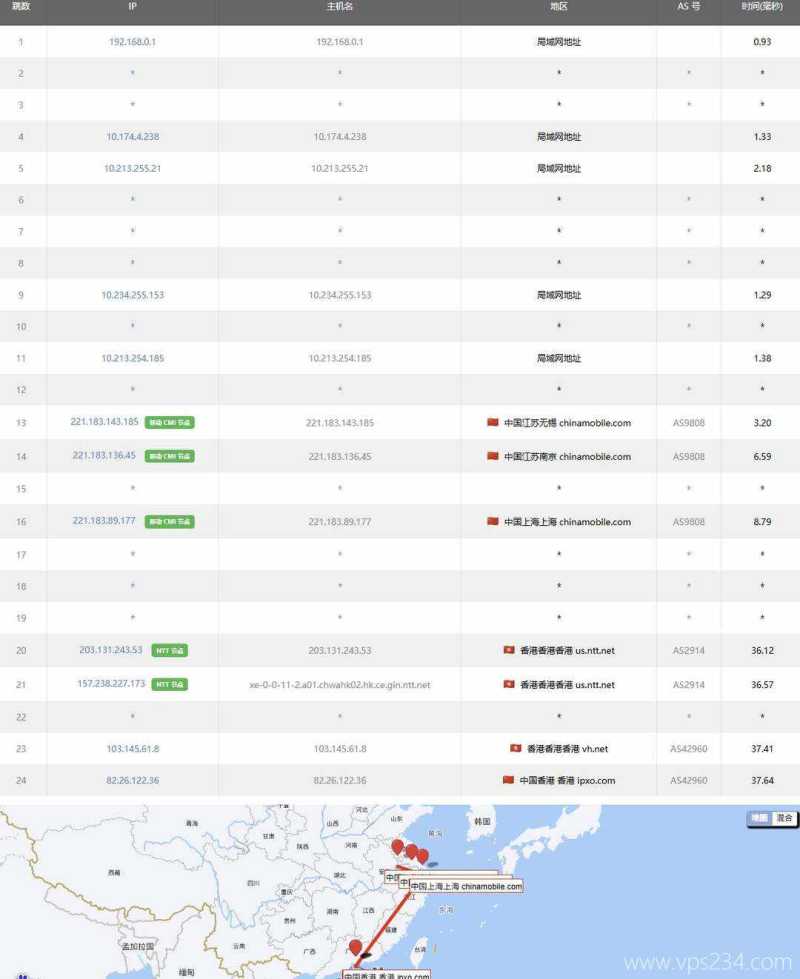The width and height of the screenshot is (800, 979).
Task: Select the NTT badge beside 157.238.227.173
Action: (x=169, y=685)
